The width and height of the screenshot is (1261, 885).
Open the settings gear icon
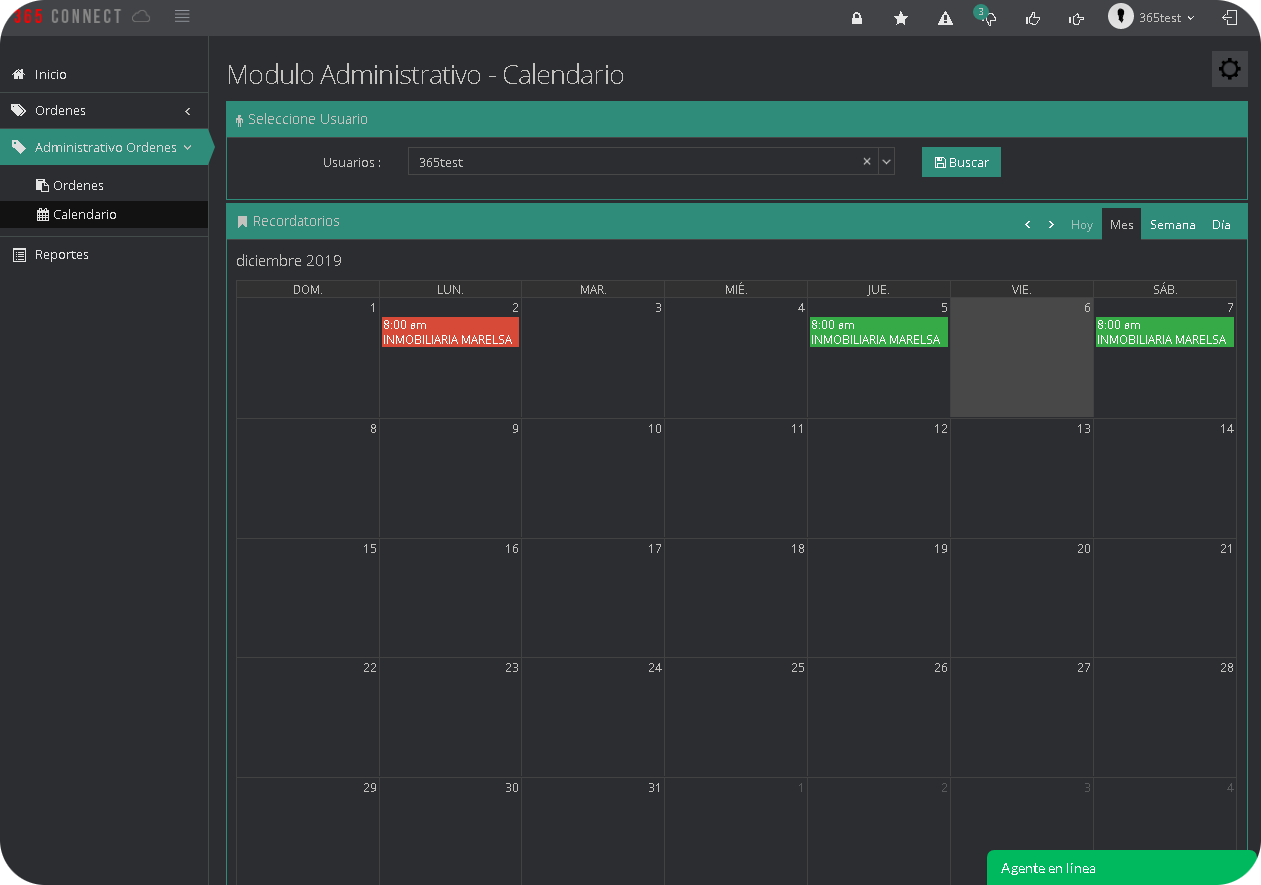click(x=1229, y=69)
